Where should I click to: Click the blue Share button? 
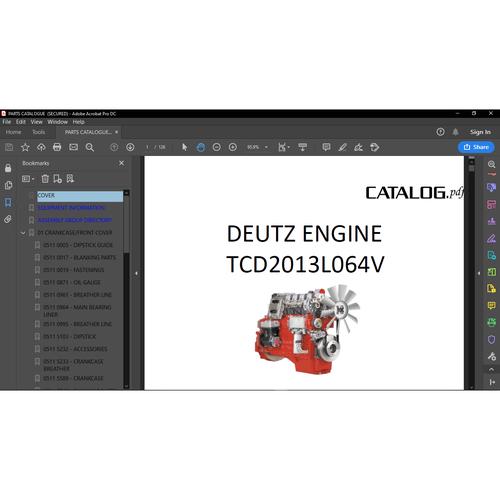tap(476, 147)
